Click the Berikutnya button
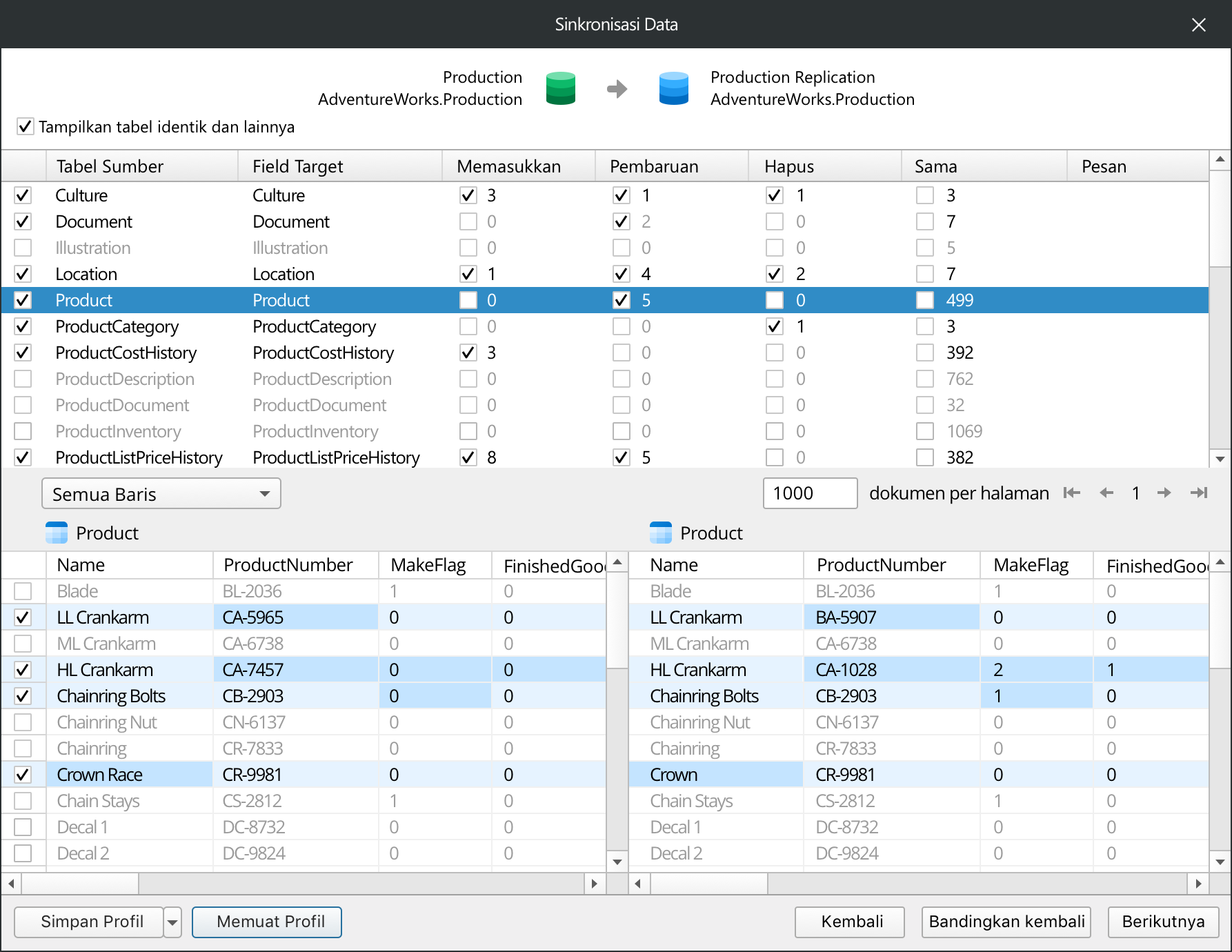This screenshot has width=1232, height=952. coord(1163,922)
